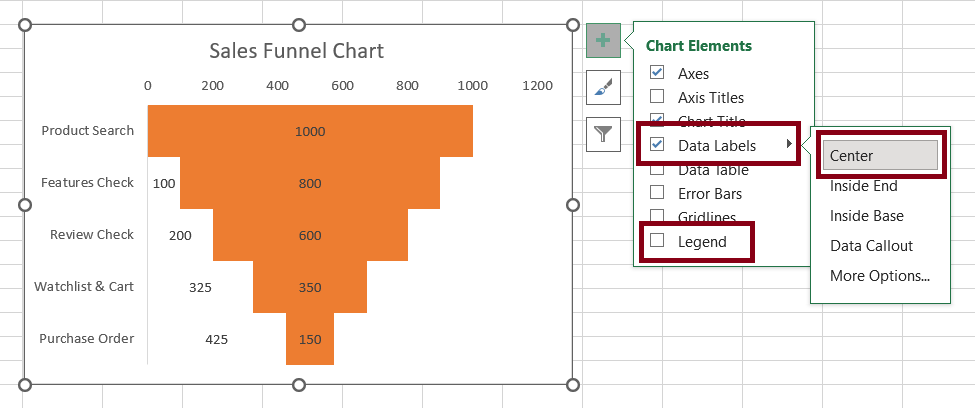Screen dimensions: 975x408
Task: Toggle the Axes checkbox
Action: pyautogui.click(x=657, y=73)
